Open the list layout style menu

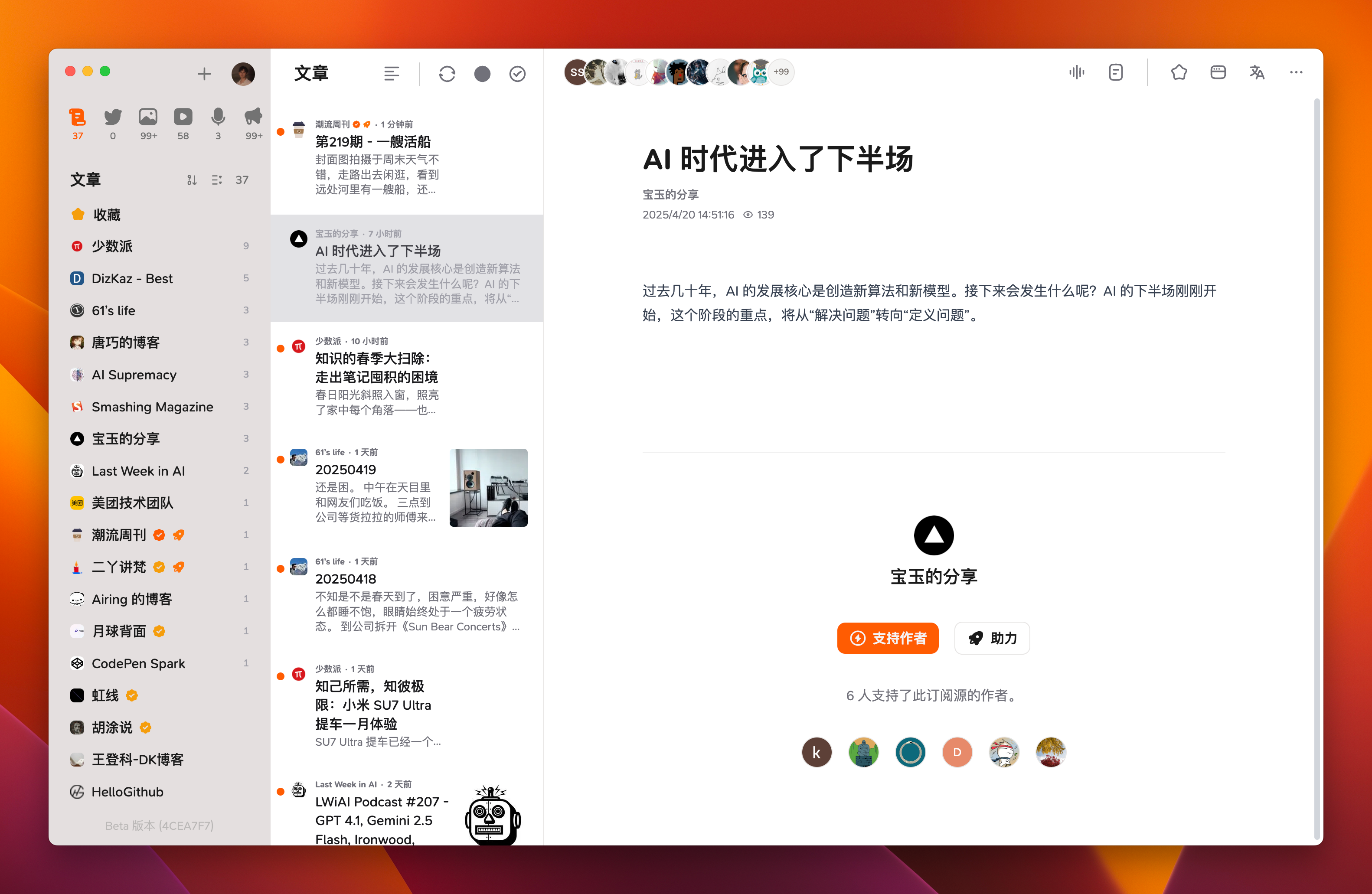[x=392, y=74]
